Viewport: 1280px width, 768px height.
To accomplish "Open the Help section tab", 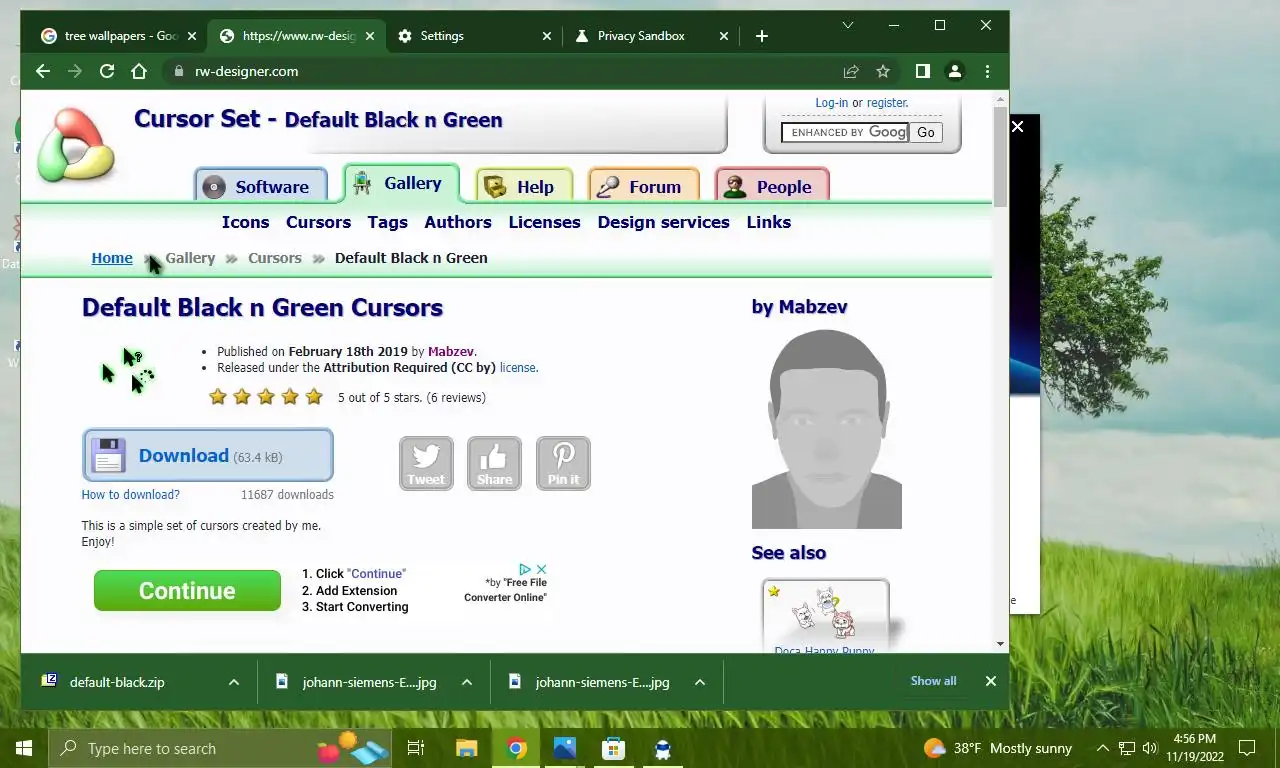I will [524, 185].
